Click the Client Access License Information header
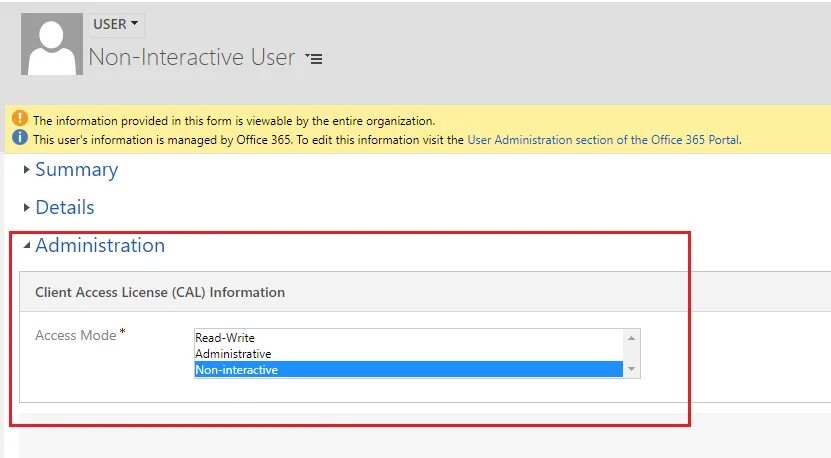The image size is (831, 458). 160,293
